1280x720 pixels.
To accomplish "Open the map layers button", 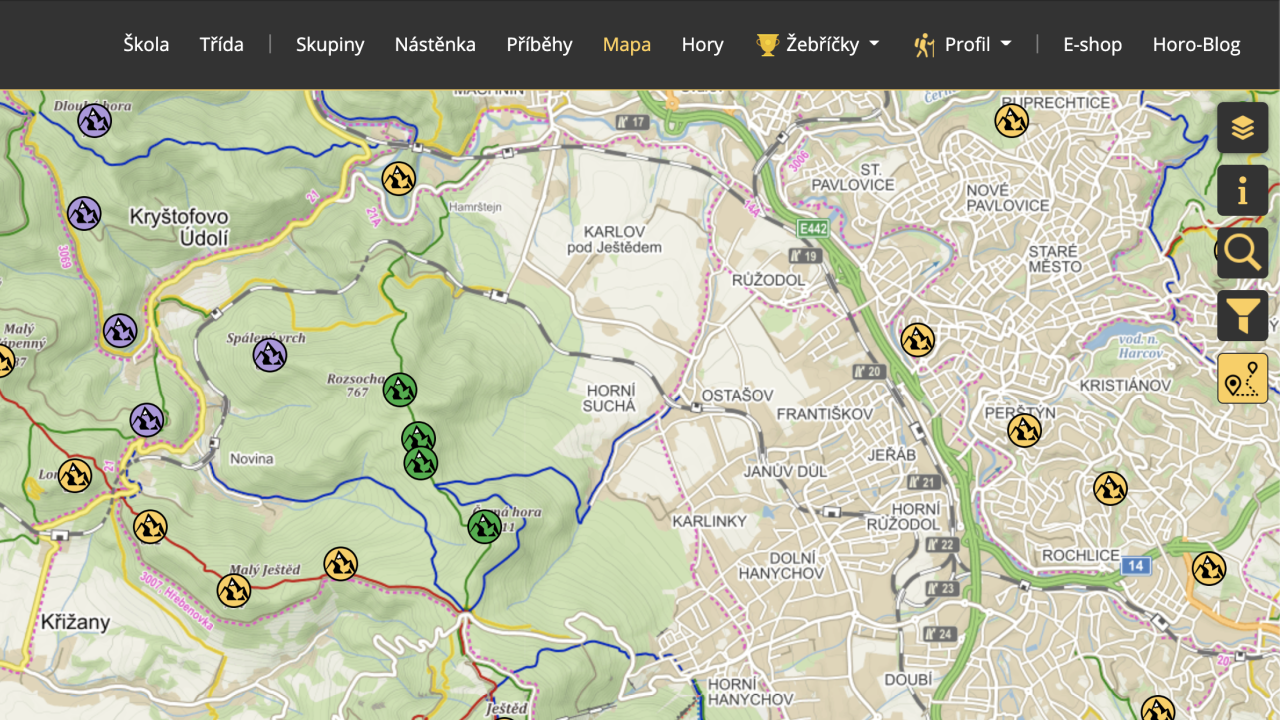I will pyautogui.click(x=1243, y=128).
